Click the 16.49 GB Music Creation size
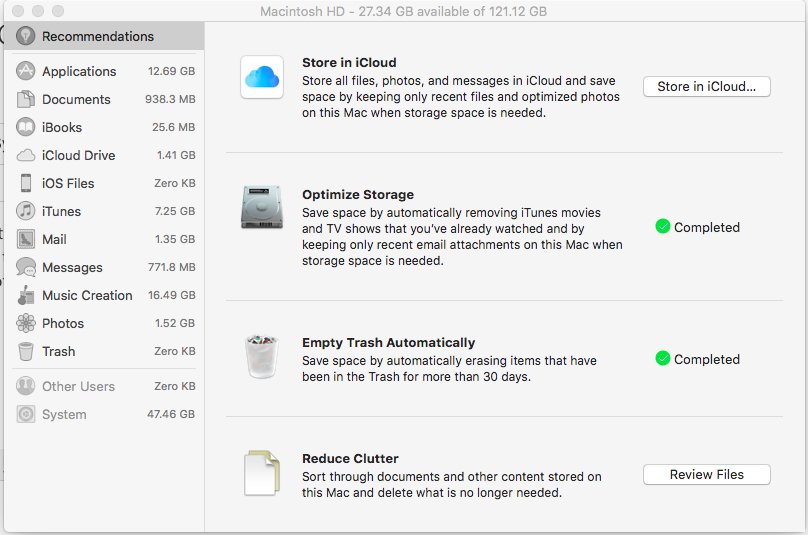808x535 pixels. 172,295
